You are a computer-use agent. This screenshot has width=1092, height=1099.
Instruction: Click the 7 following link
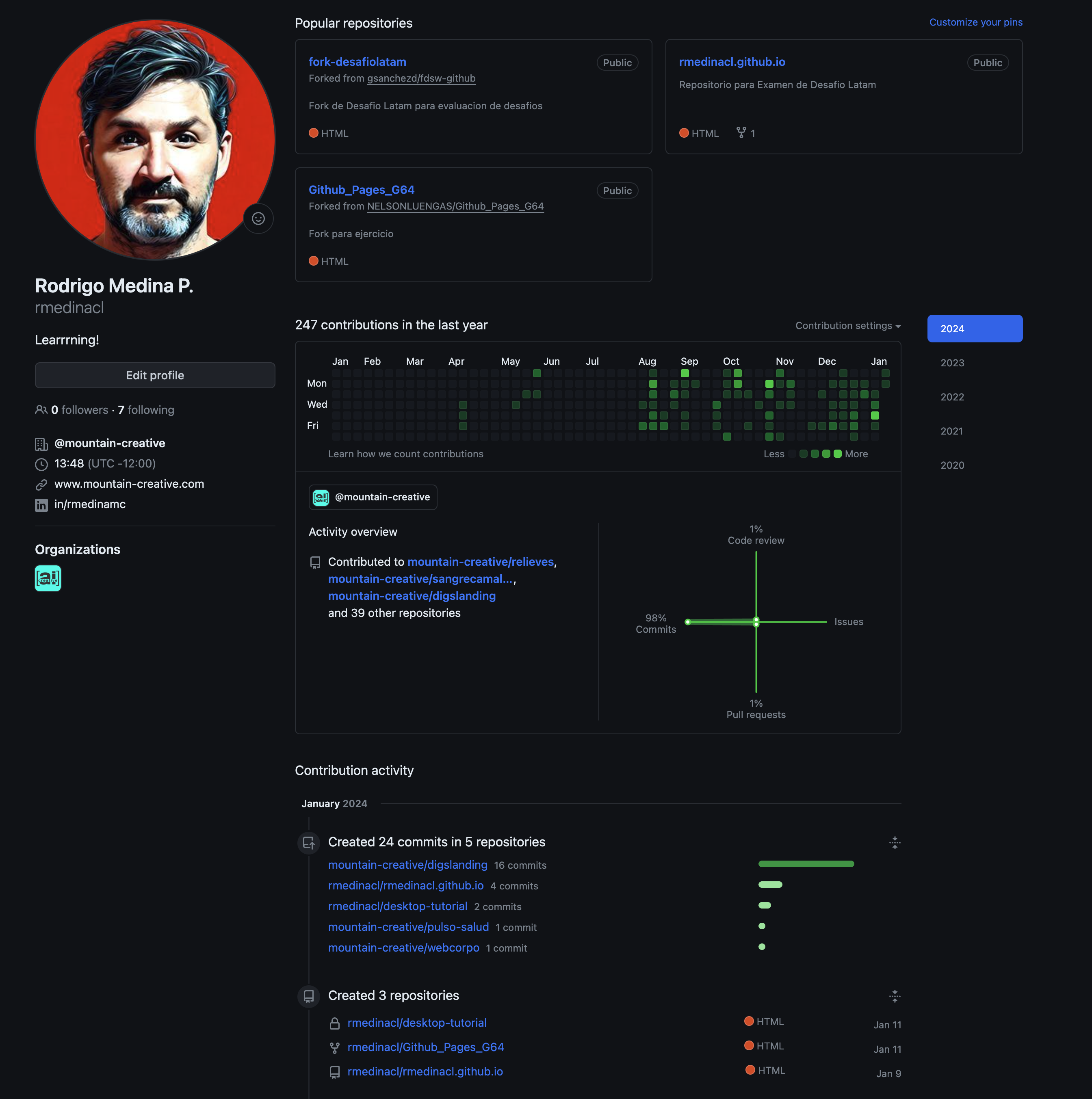tap(146, 409)
